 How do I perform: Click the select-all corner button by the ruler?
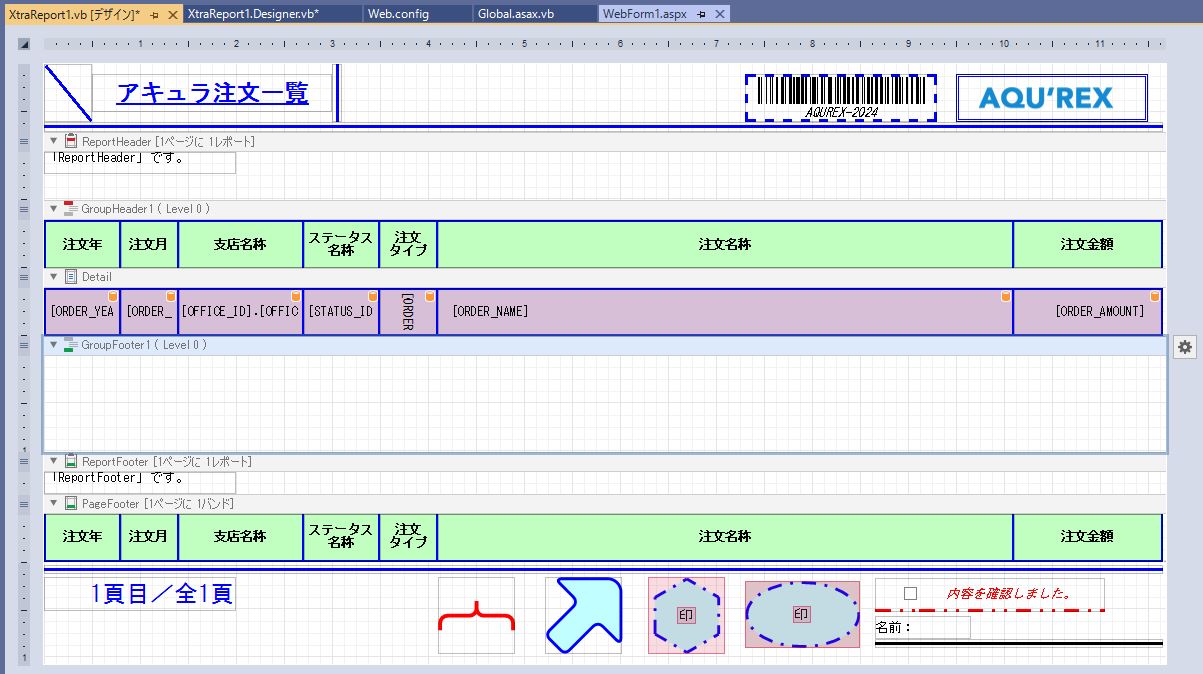point(24,44)
